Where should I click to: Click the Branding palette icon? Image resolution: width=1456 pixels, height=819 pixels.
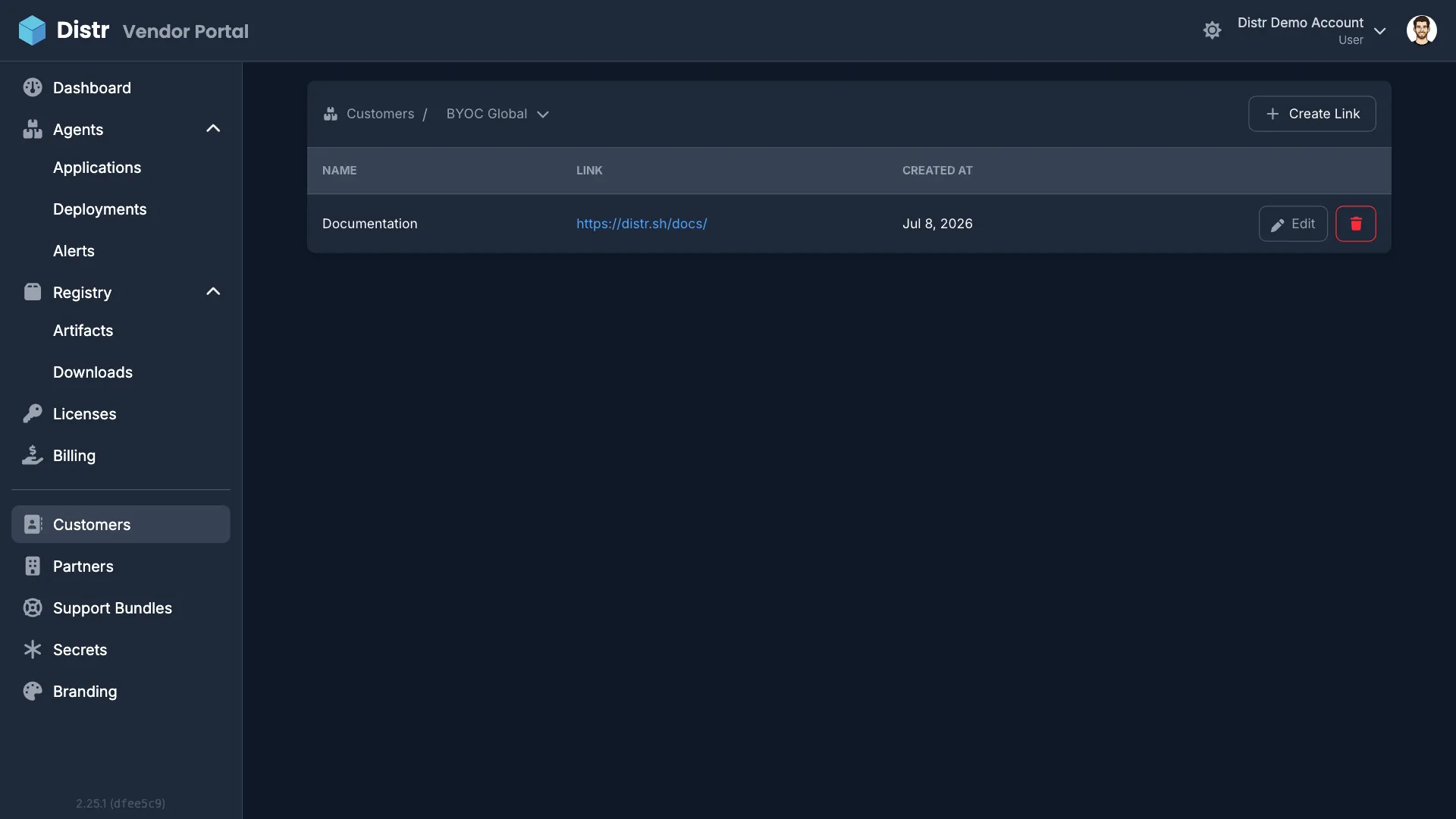coord(33,691)
